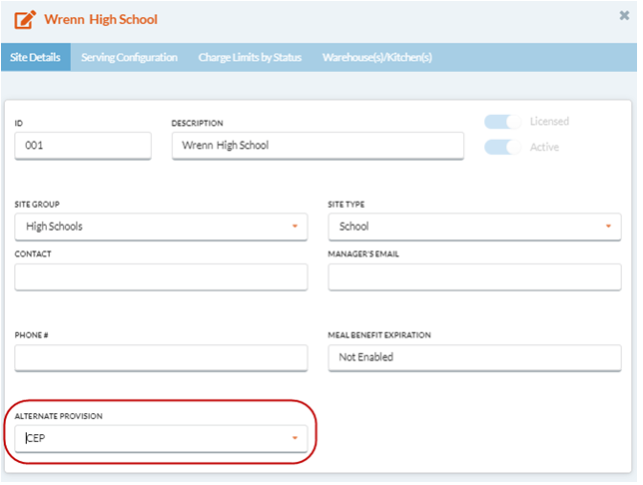Click the Licensed label text
This screenshot has width=643, height=485.
coord(549,122)
